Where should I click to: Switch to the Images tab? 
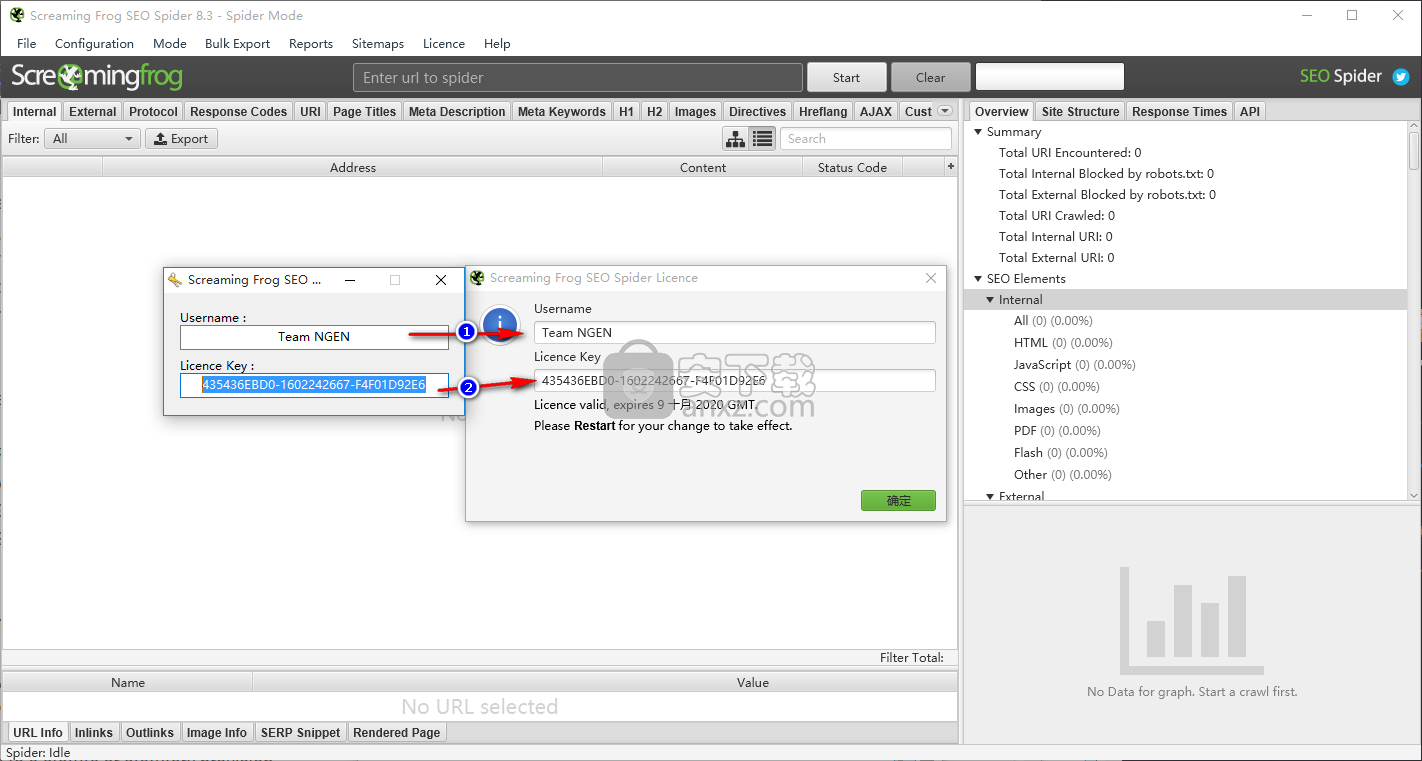click(x=695, y=111)
